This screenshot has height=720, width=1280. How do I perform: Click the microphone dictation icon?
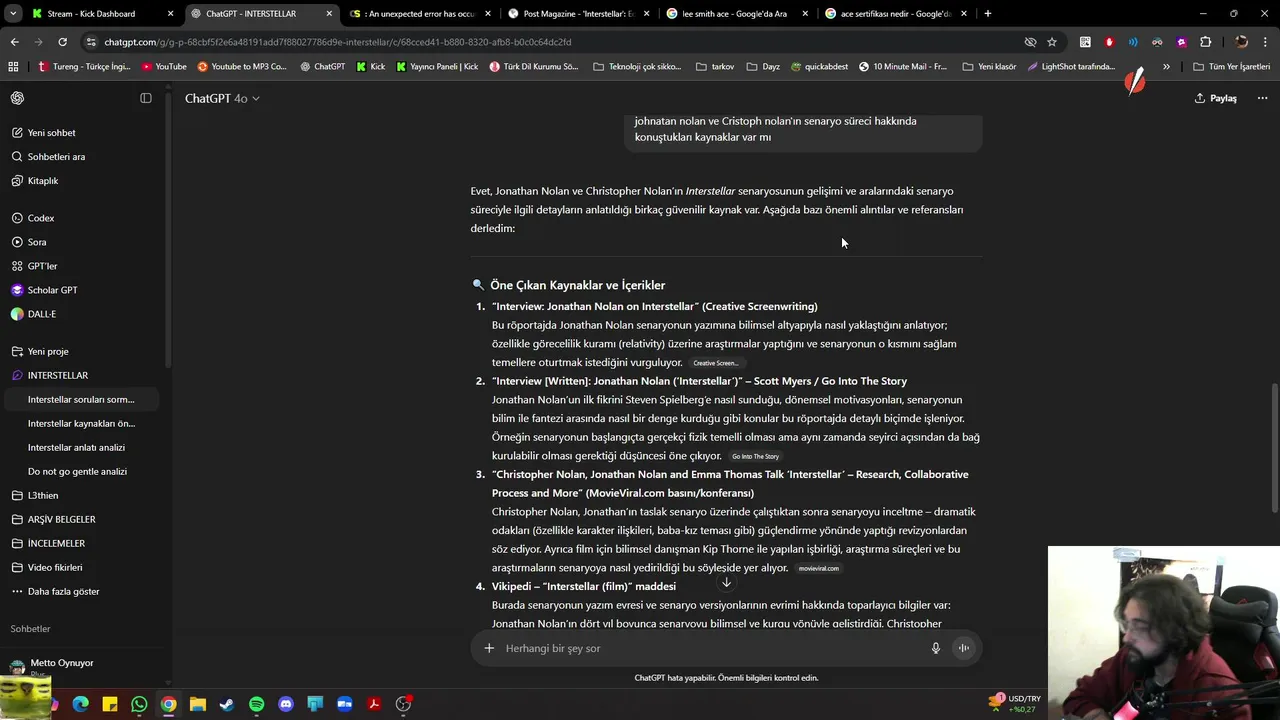tap(936, 648)
